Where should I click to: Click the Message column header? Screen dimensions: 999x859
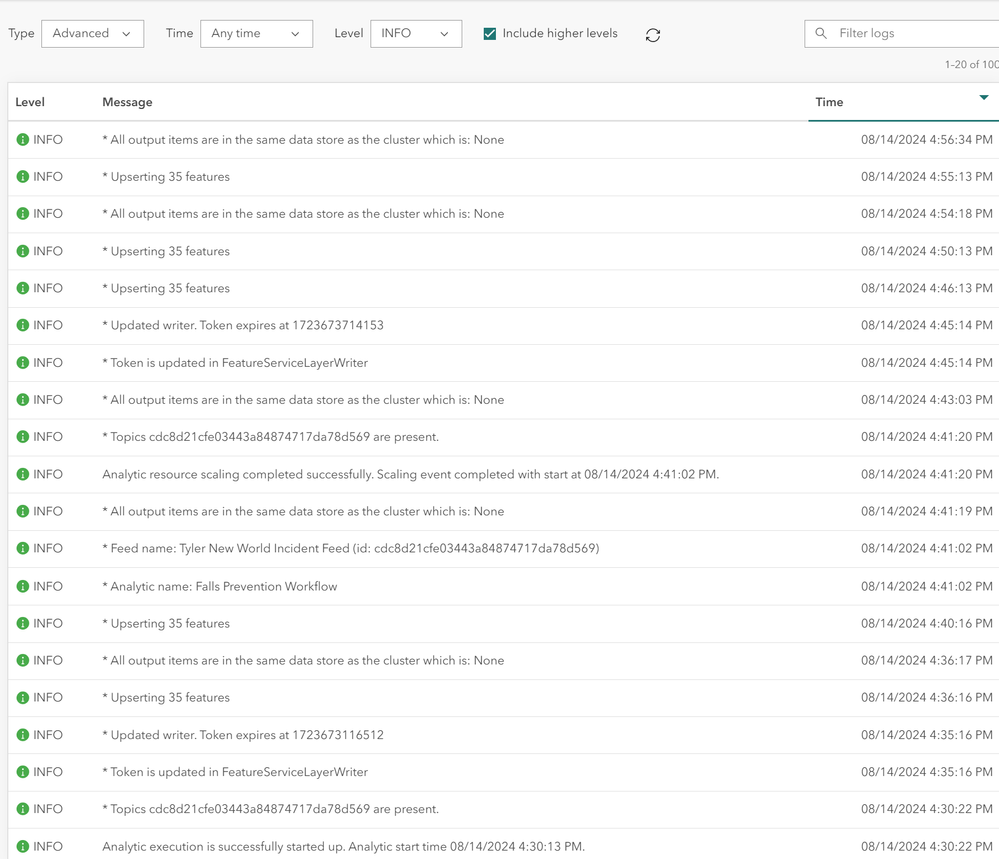127,102
